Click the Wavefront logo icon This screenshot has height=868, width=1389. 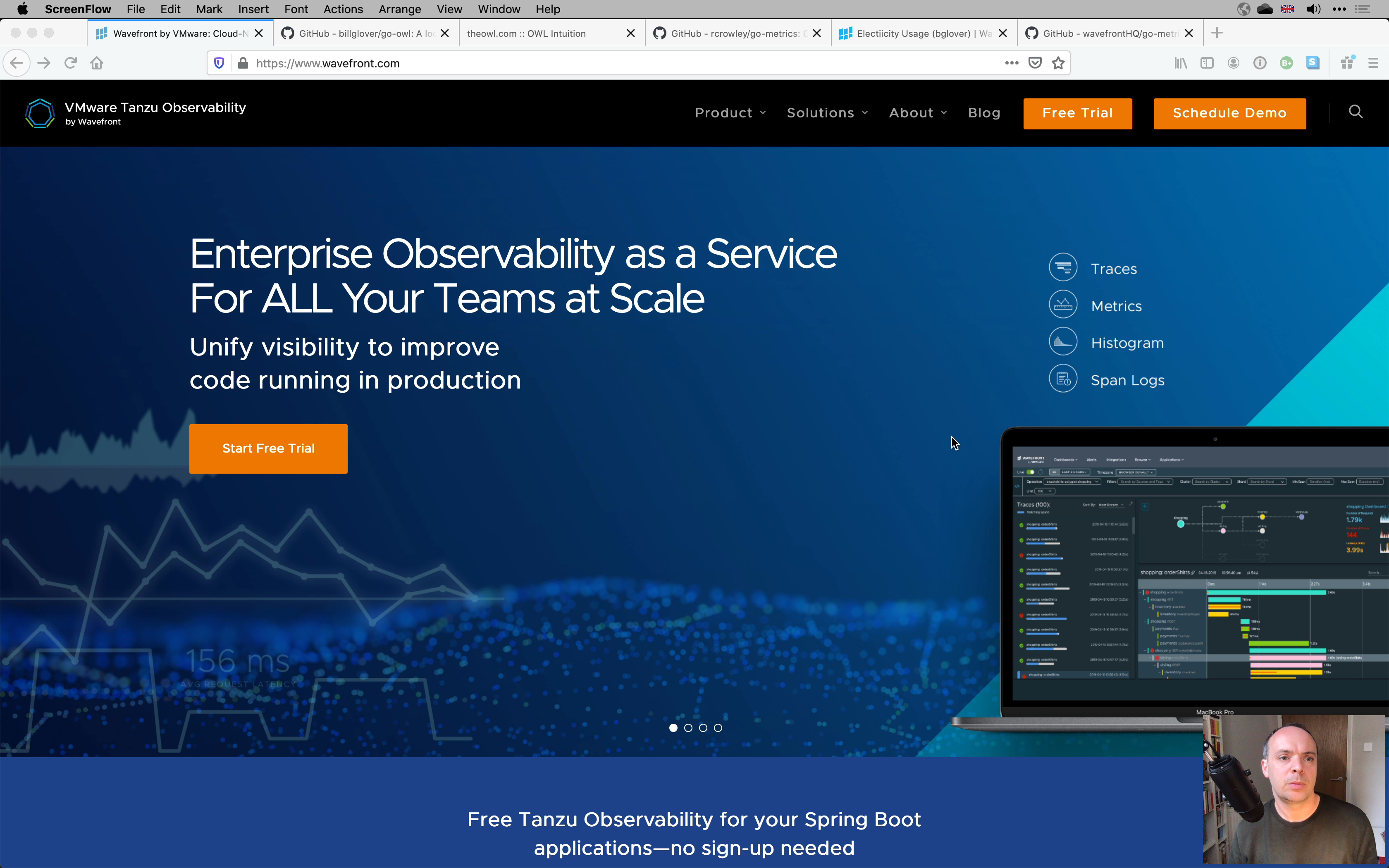pyautogui.click(x=40, y=113)
